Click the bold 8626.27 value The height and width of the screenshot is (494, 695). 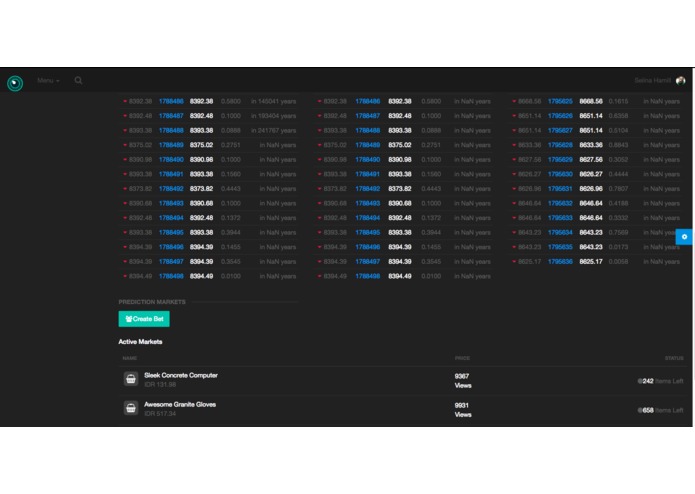point(591,174)
